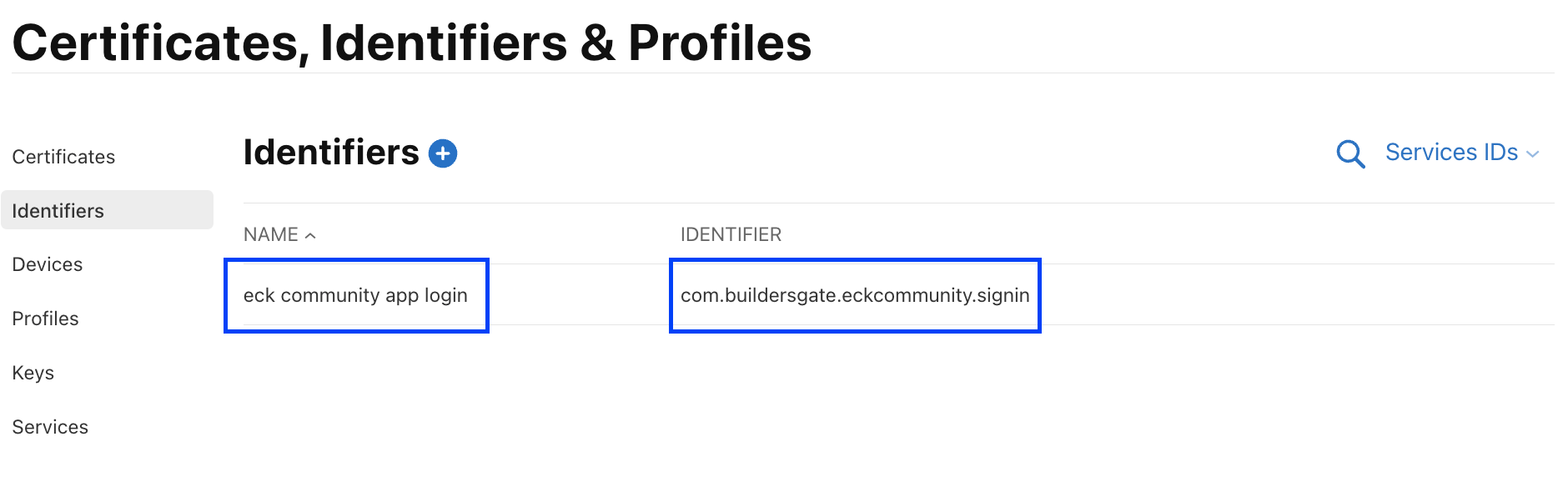The width and height of the screenshot is (1568, 497).
Task: Click the sort arrow next to NAME
Action: click(310, 236)
